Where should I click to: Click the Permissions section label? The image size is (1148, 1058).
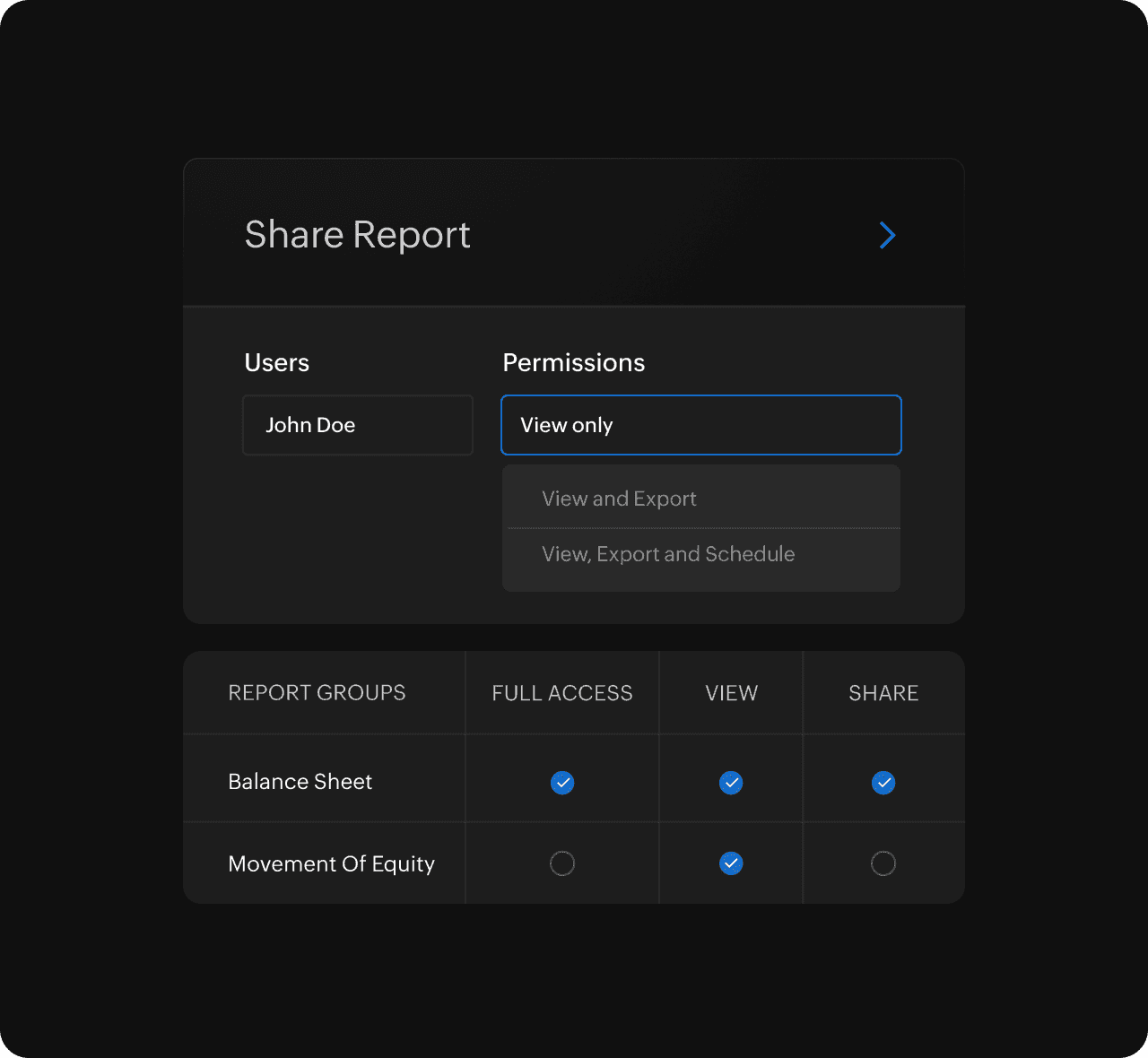[573, 362]
